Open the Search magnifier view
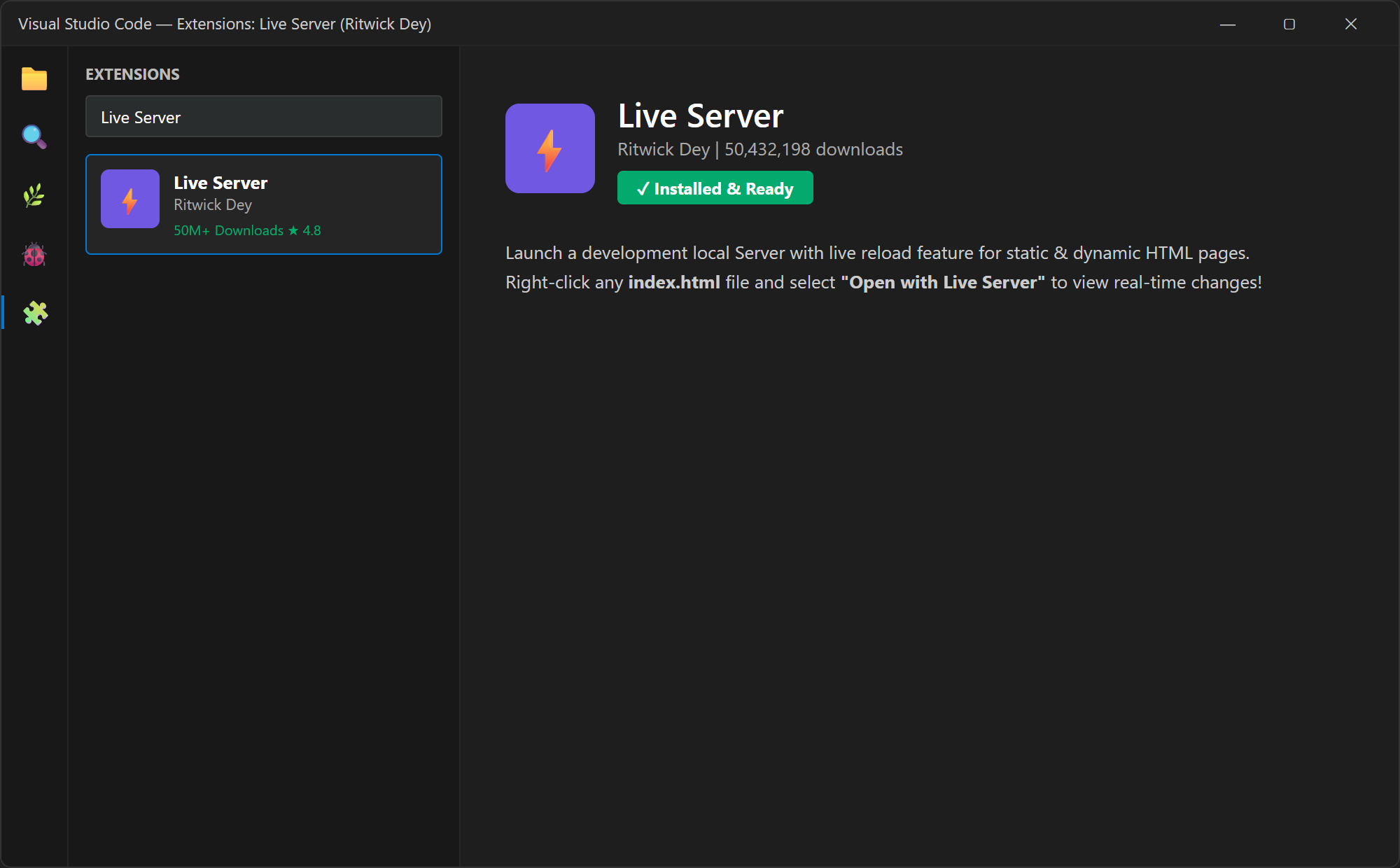 [34, 136]
